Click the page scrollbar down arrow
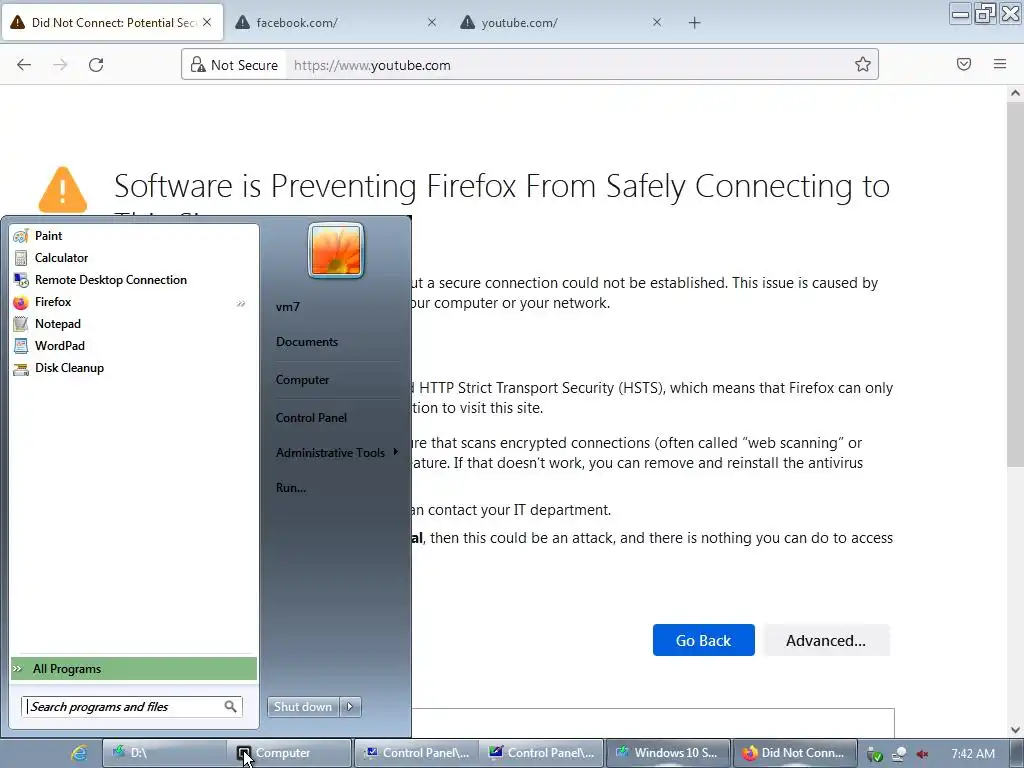1024x768 pixels. pos(1015,729)
